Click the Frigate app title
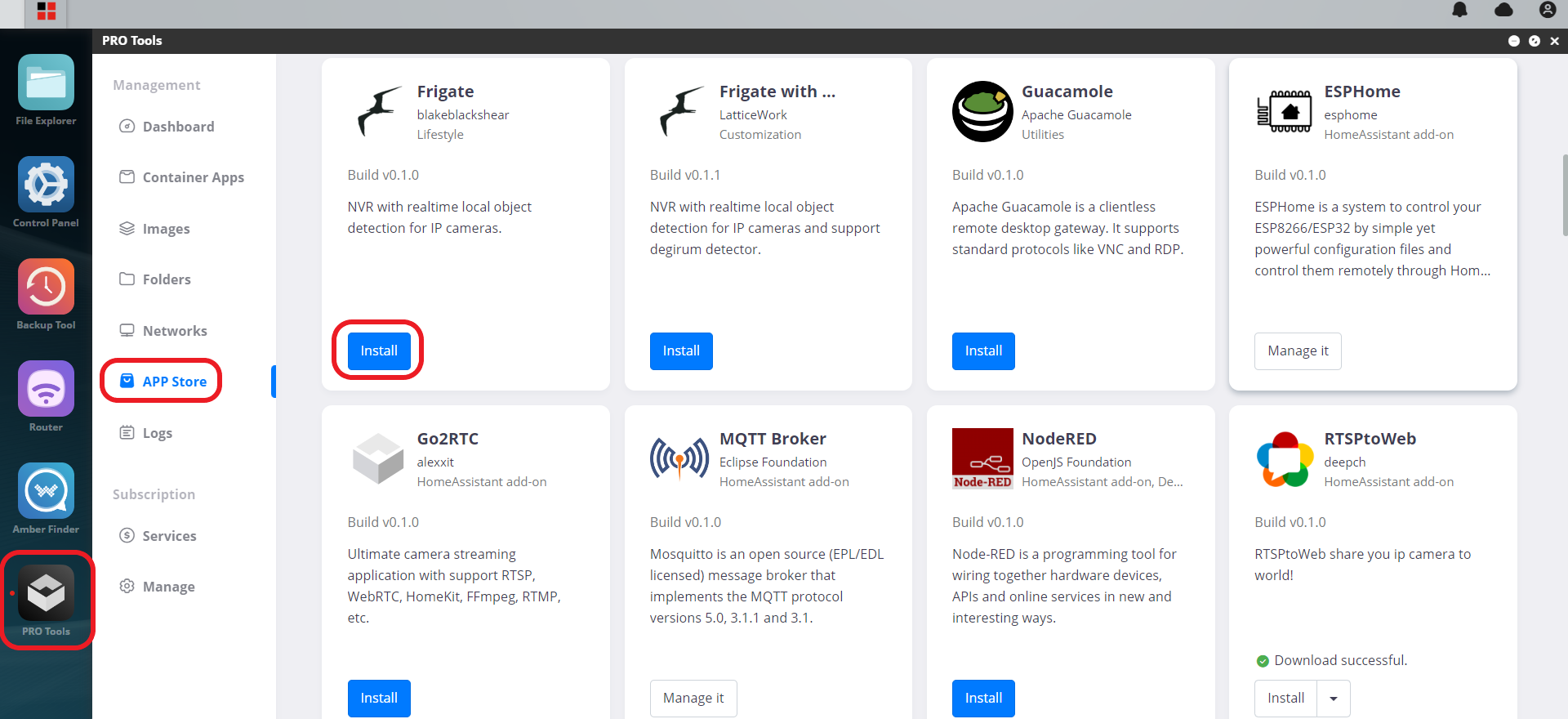 point(445,92)
